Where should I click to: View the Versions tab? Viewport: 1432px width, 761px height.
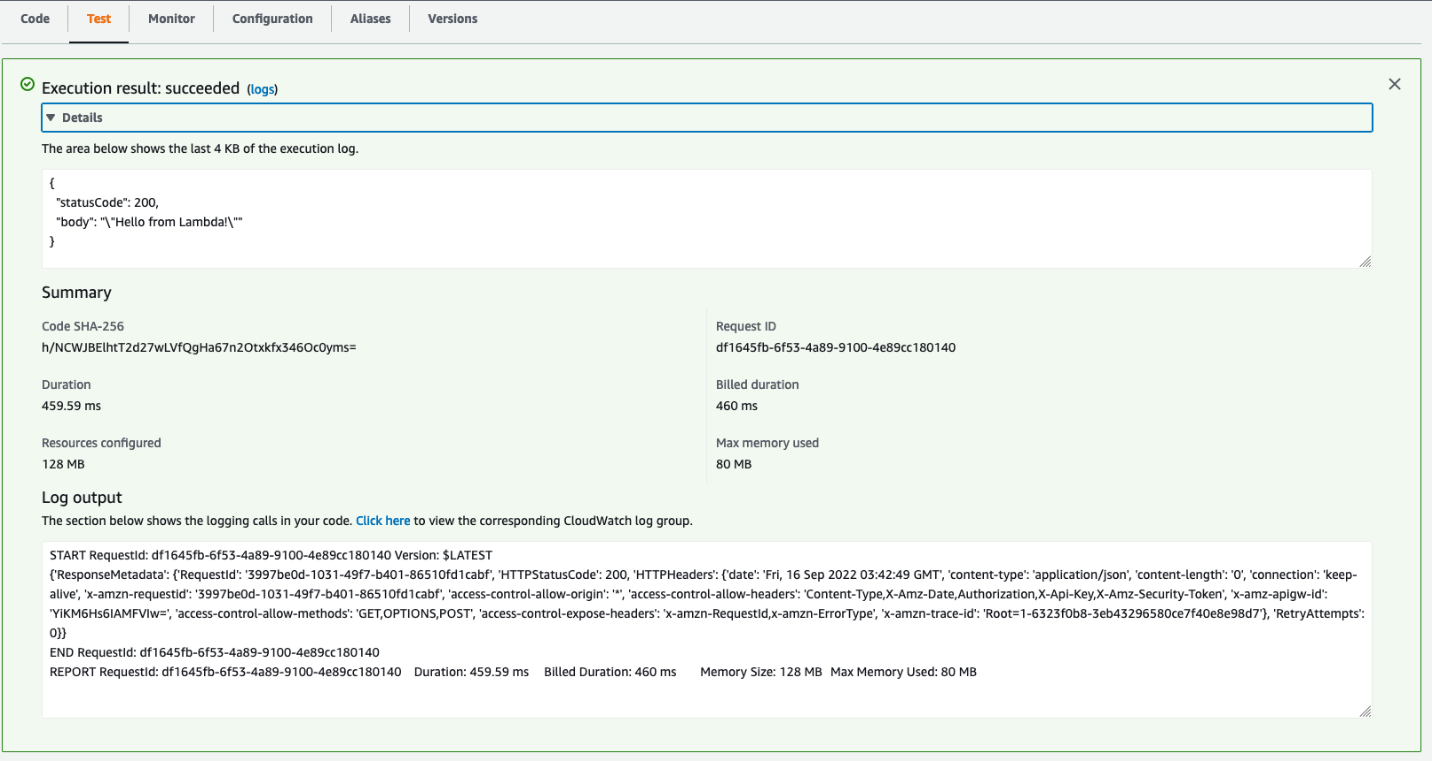coord(452,18)
